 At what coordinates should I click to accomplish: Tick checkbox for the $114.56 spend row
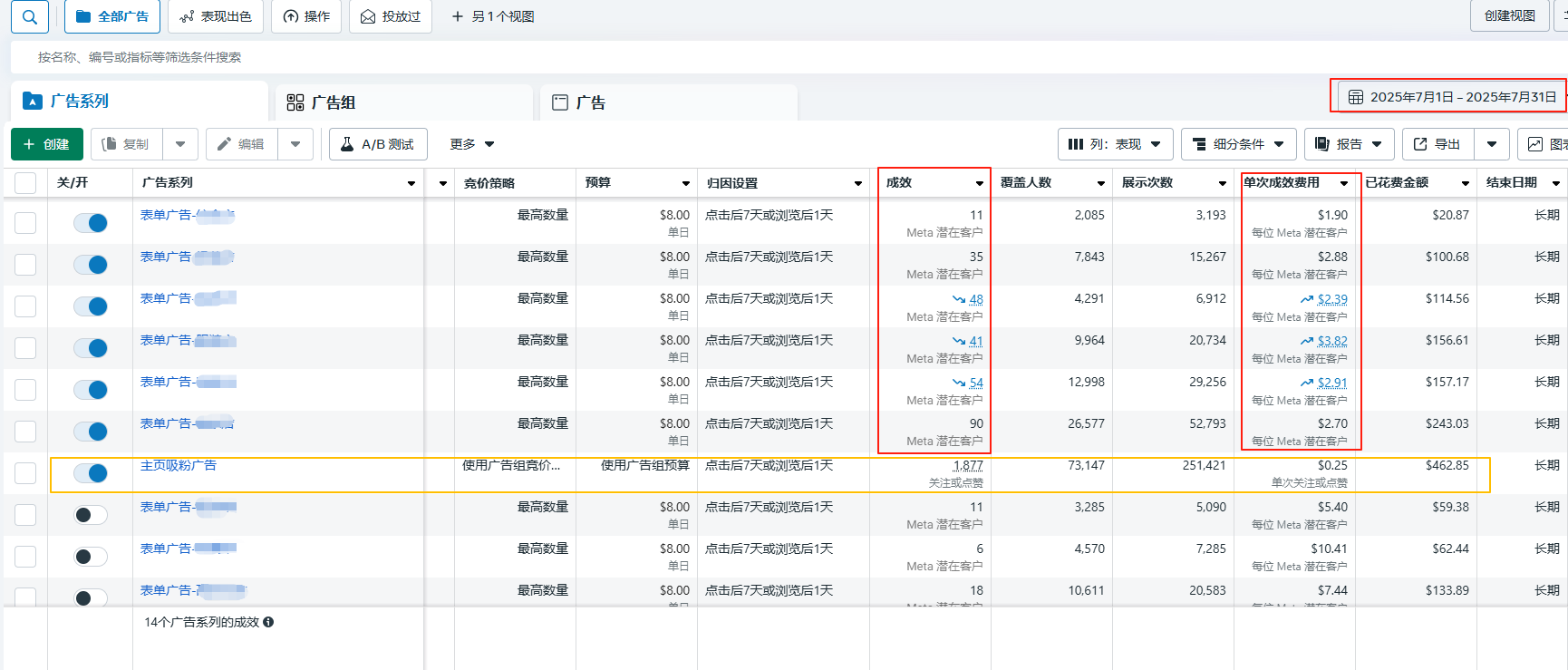(x=25, y=306)
